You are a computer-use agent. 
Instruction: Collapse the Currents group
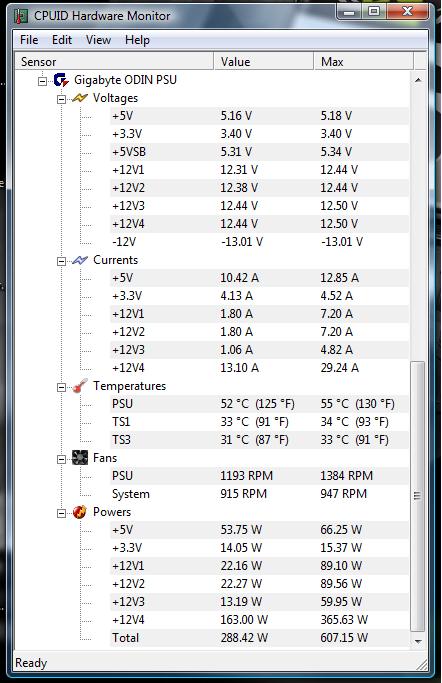[61, 261]
